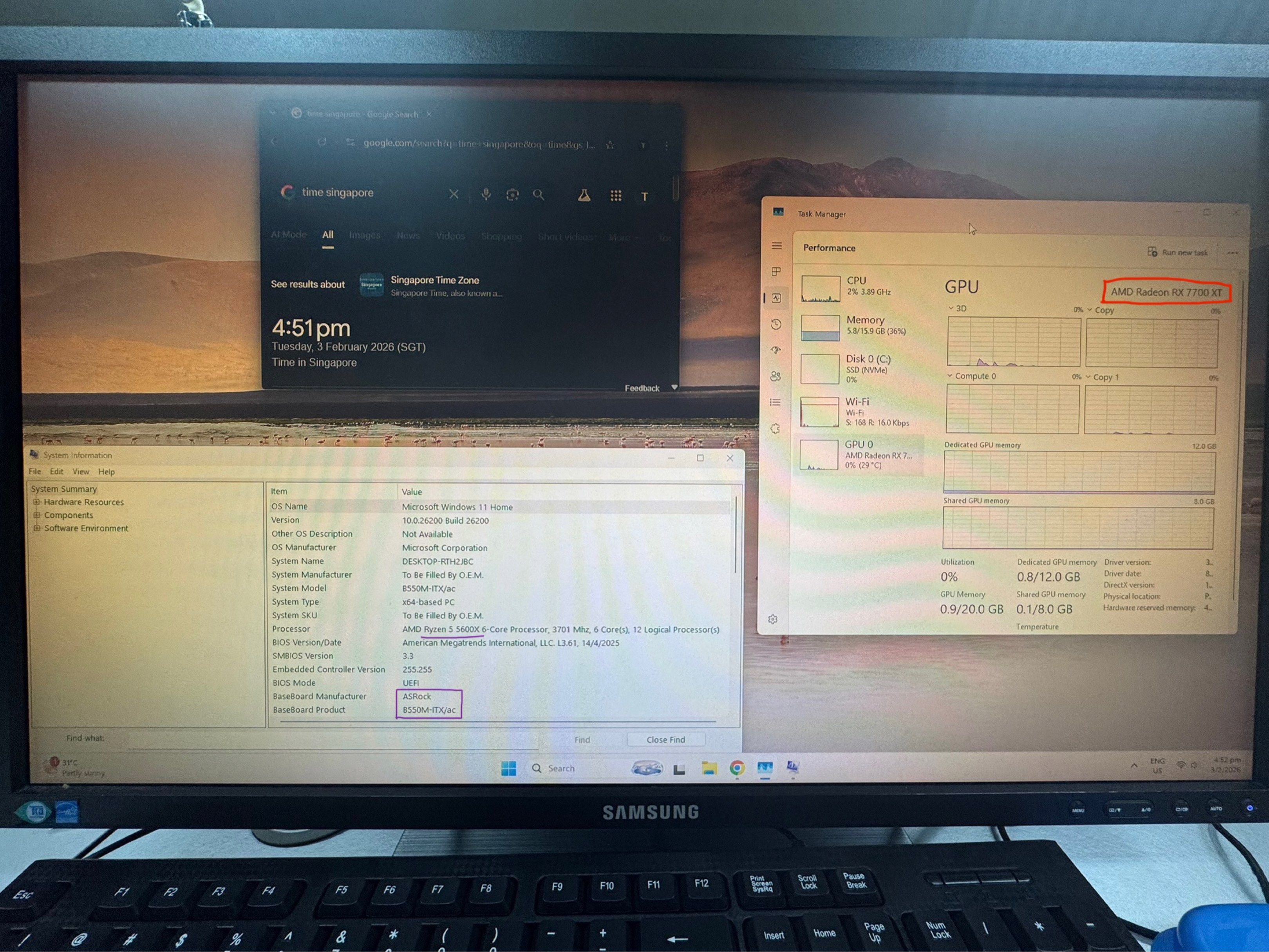Switch to Shopping search tab

pos(501,236)
